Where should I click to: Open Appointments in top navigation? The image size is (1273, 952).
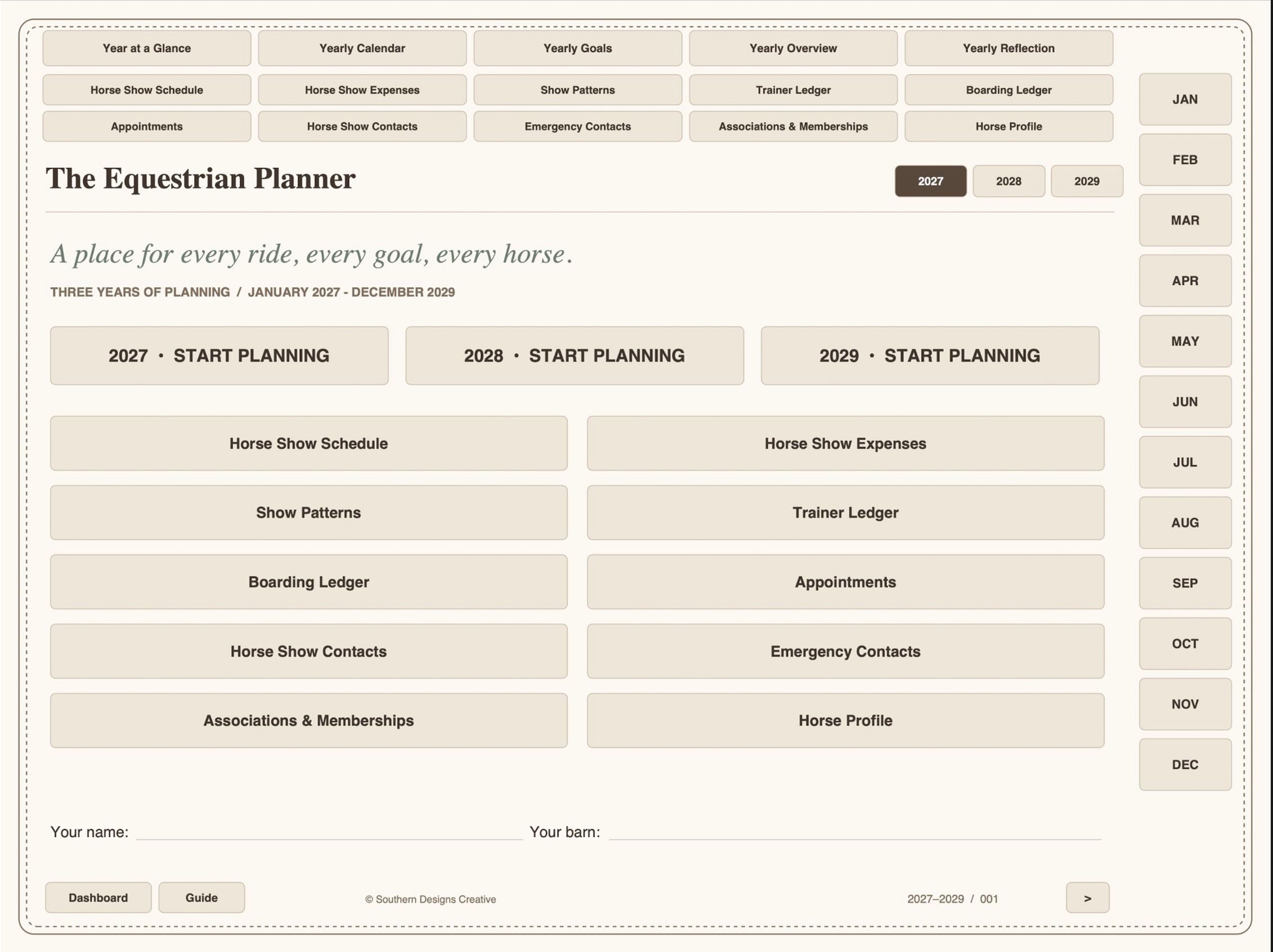(x=147, y=127)
